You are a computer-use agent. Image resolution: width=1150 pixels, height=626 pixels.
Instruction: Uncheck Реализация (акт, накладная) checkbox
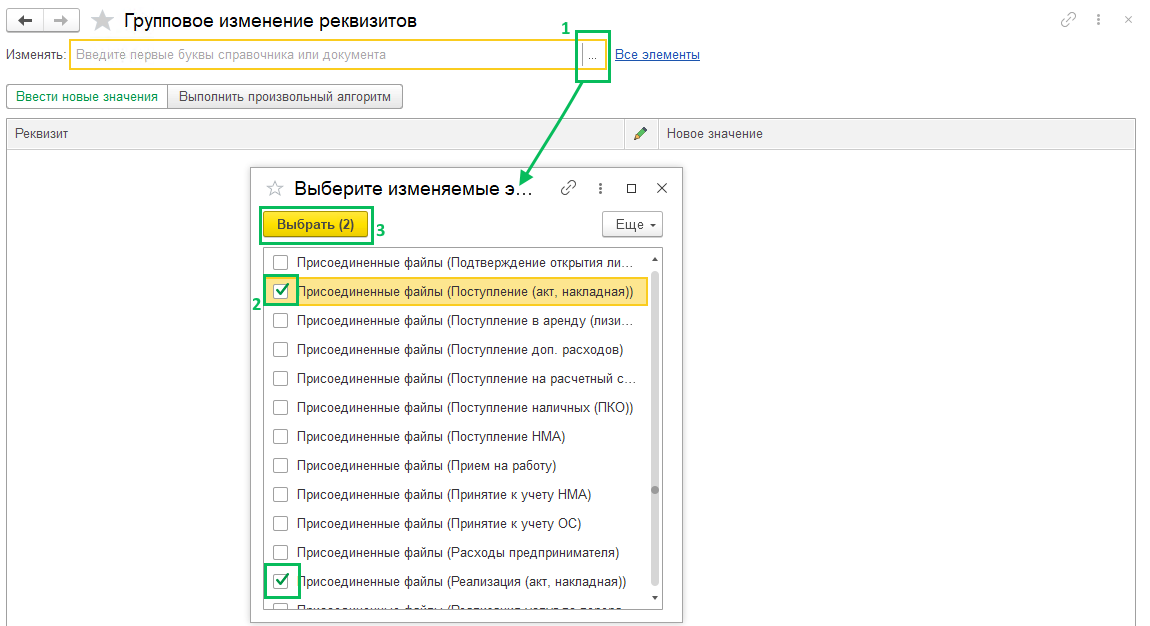[x=280, y=581]
